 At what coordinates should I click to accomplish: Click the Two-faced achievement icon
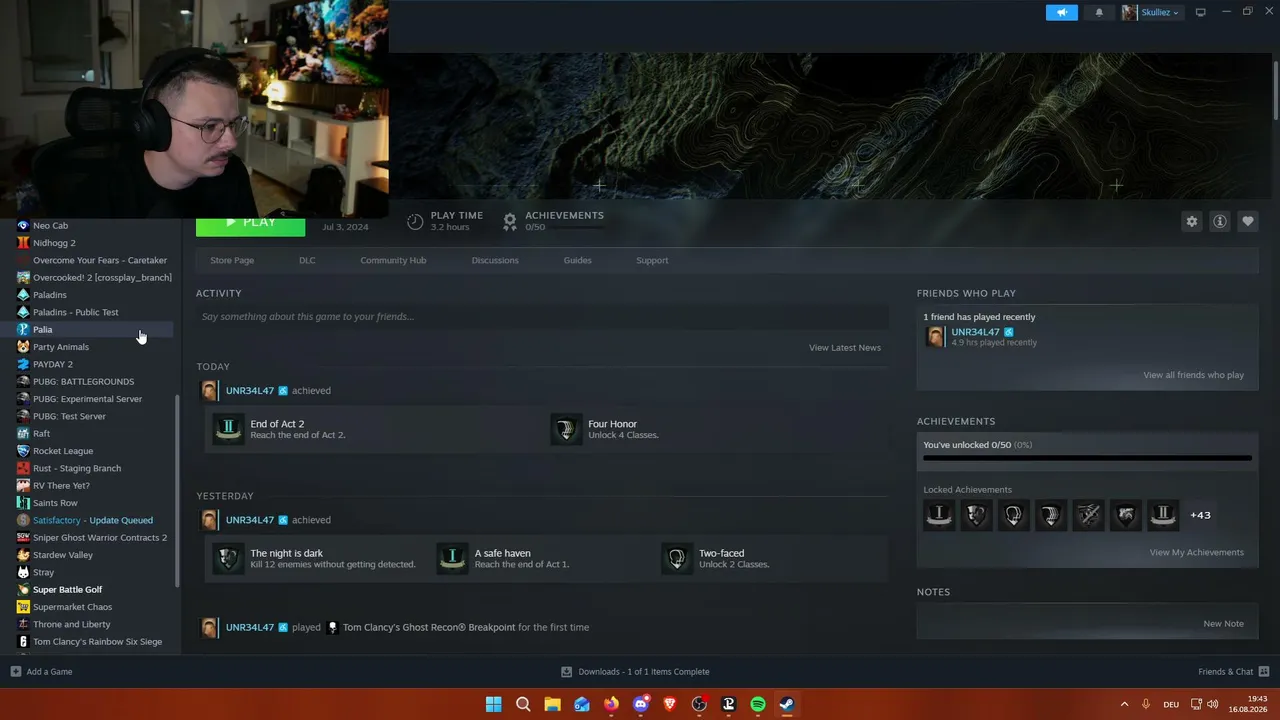click(677, 558)
